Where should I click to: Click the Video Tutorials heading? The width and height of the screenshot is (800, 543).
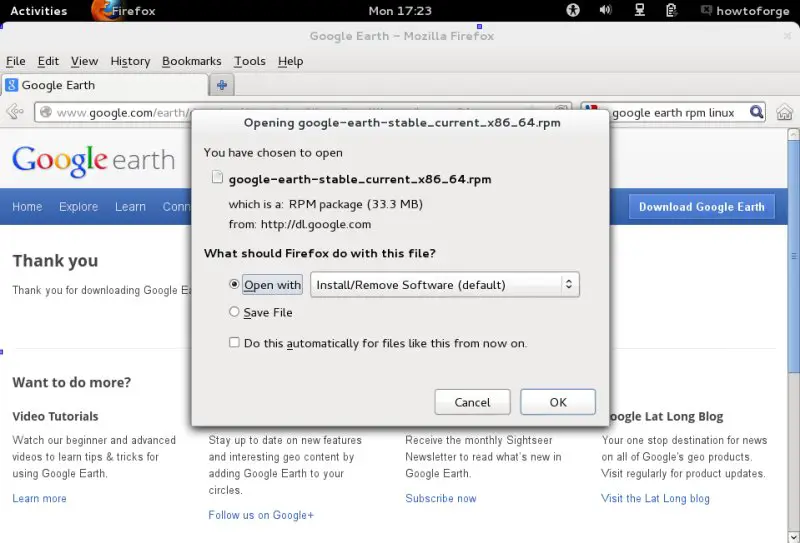point(55,416)
